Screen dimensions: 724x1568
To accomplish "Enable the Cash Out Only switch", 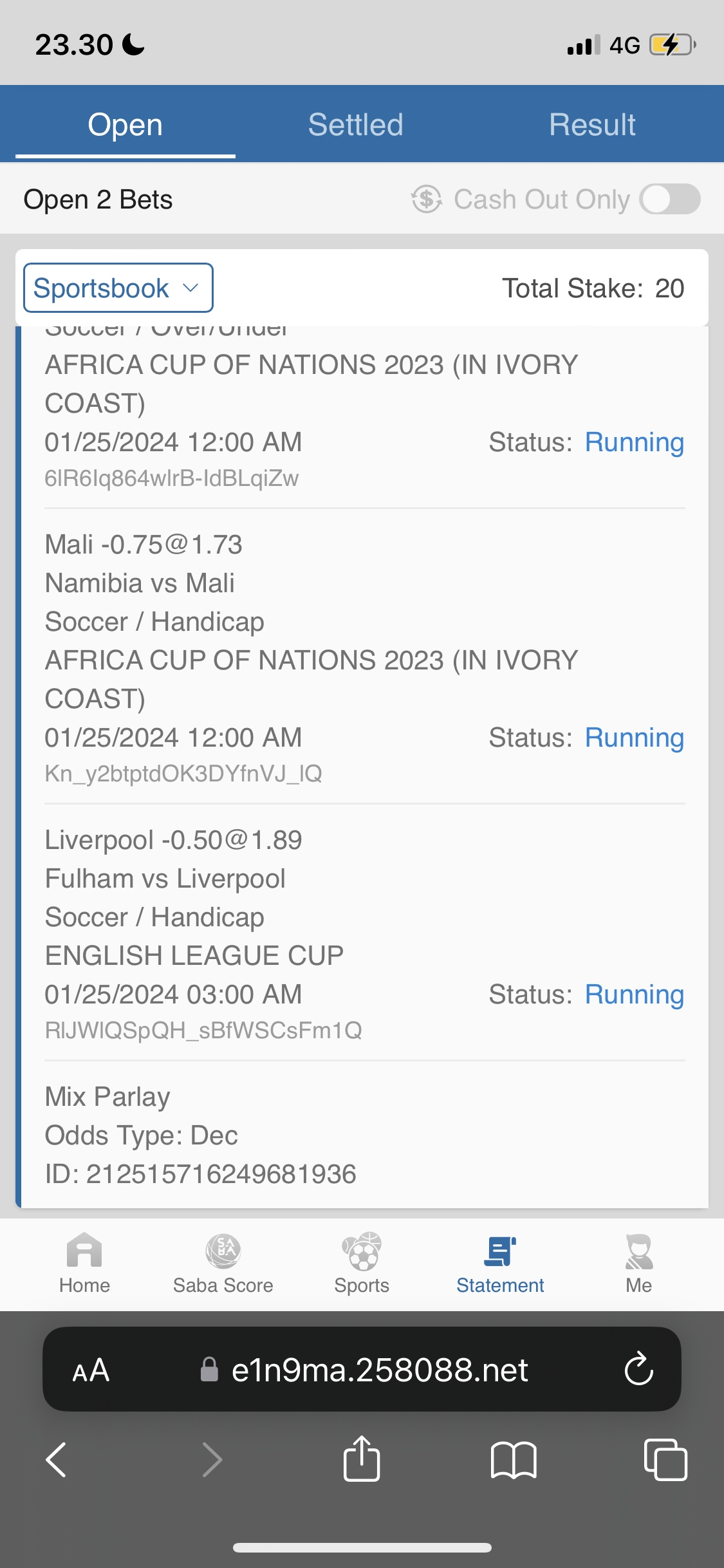I will [669, 199].
